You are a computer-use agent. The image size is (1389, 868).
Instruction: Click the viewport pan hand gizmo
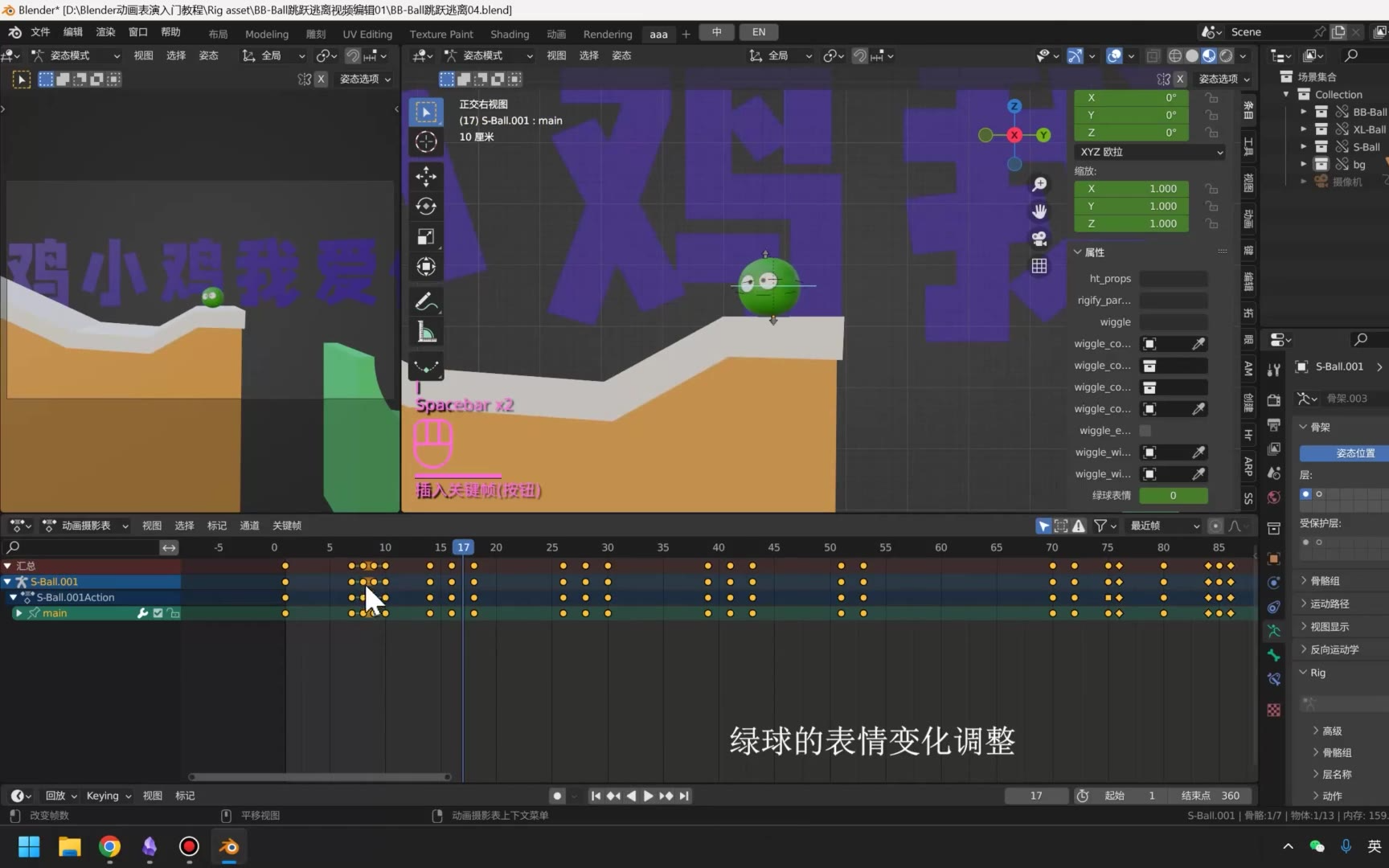pos(1039,211)
